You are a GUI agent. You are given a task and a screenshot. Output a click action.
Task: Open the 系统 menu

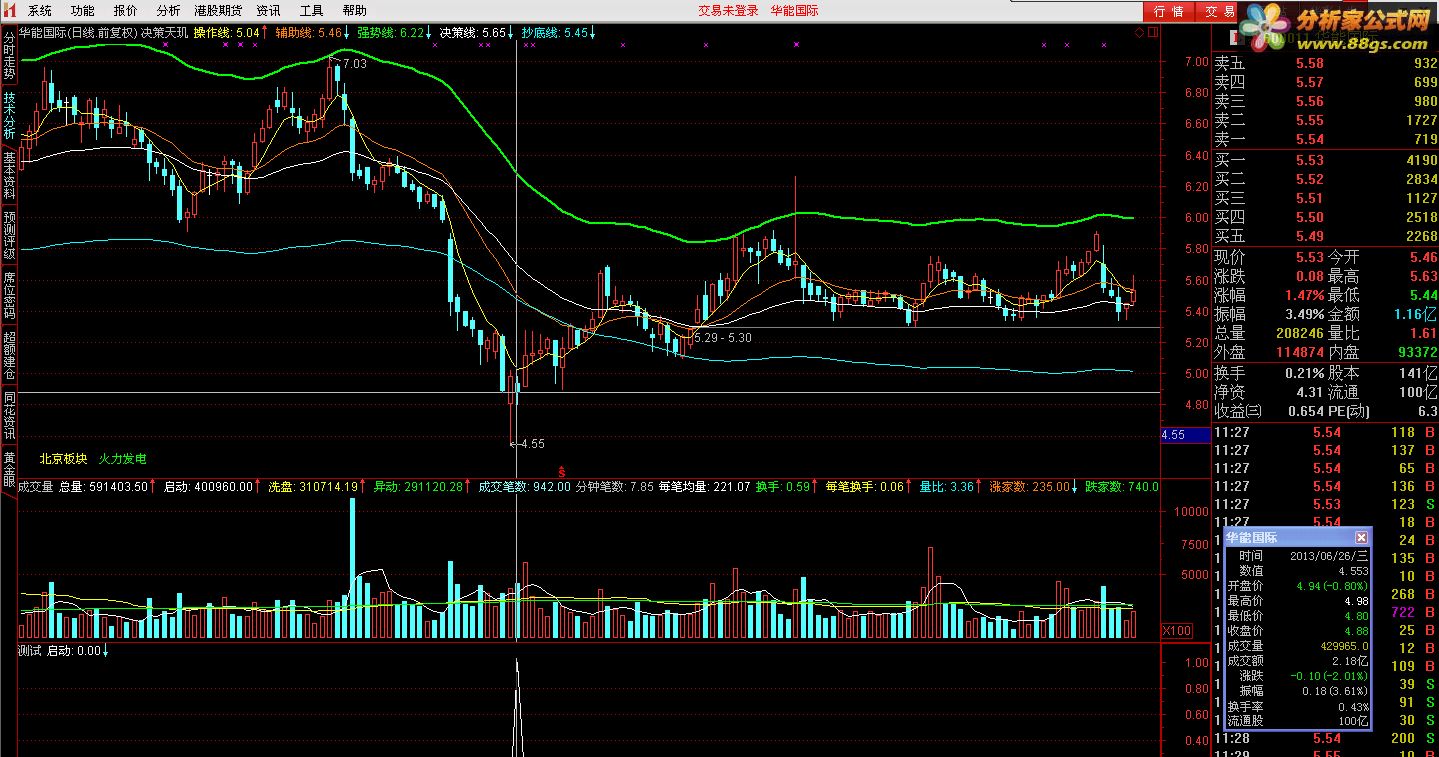[x=39, y=11]
